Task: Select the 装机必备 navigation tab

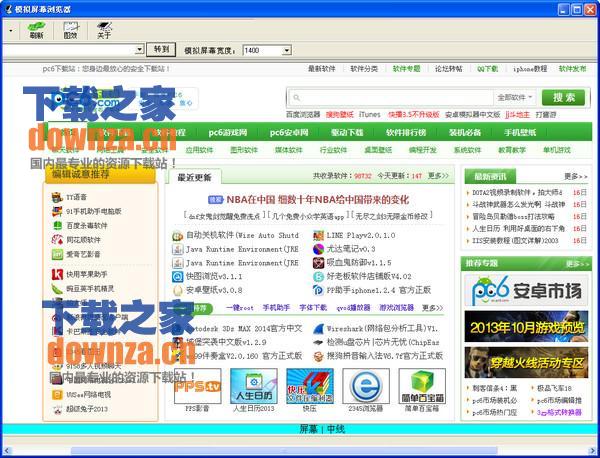Action: click(x=465, y=133)
